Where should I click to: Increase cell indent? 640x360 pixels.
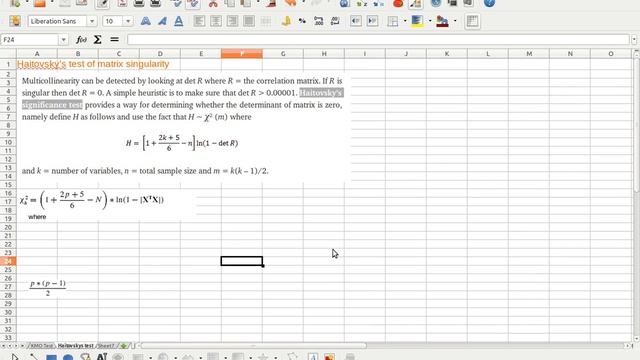(372, 21)
